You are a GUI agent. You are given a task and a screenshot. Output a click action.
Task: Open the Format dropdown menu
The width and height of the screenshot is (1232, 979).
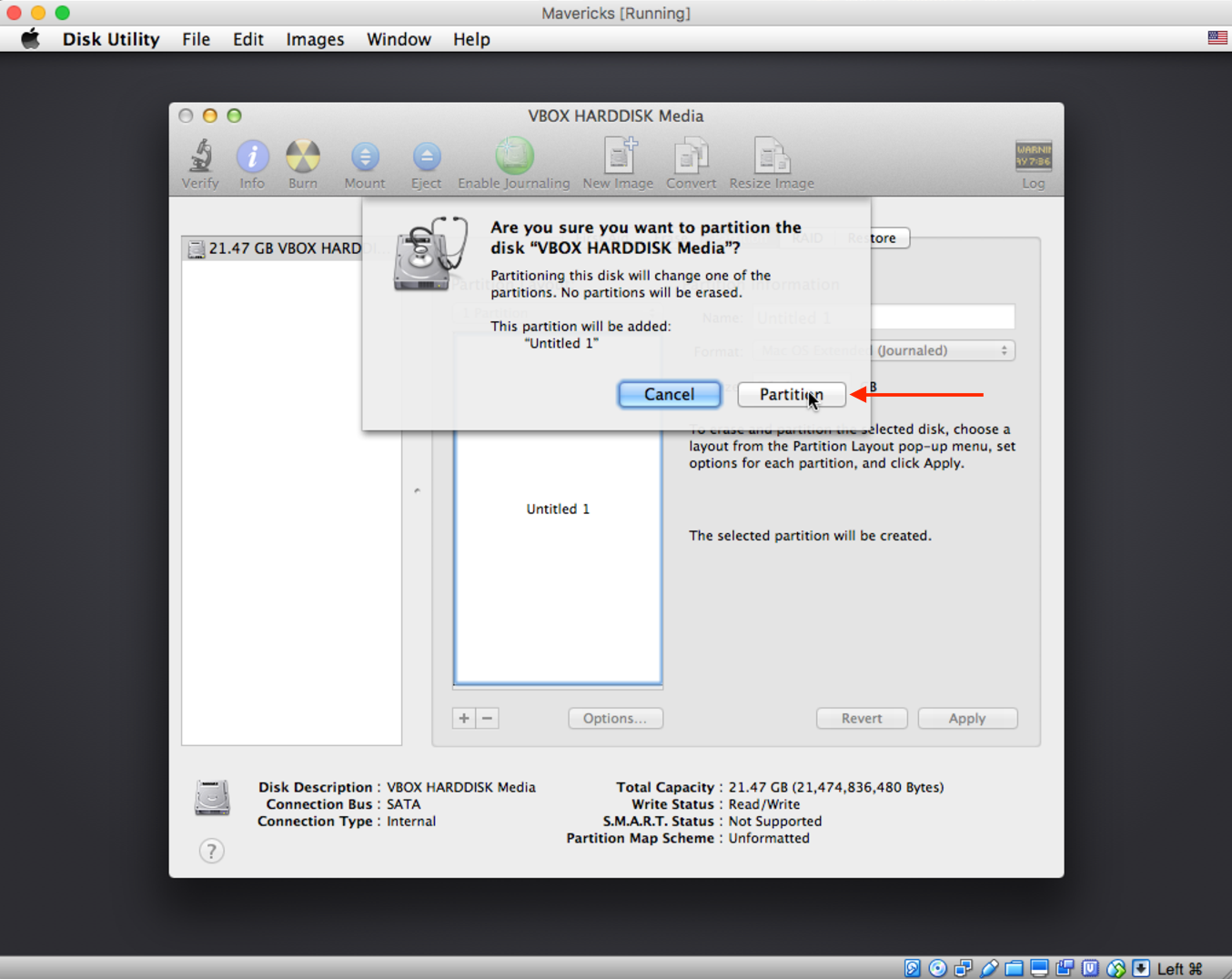click(x=942, y=350)
